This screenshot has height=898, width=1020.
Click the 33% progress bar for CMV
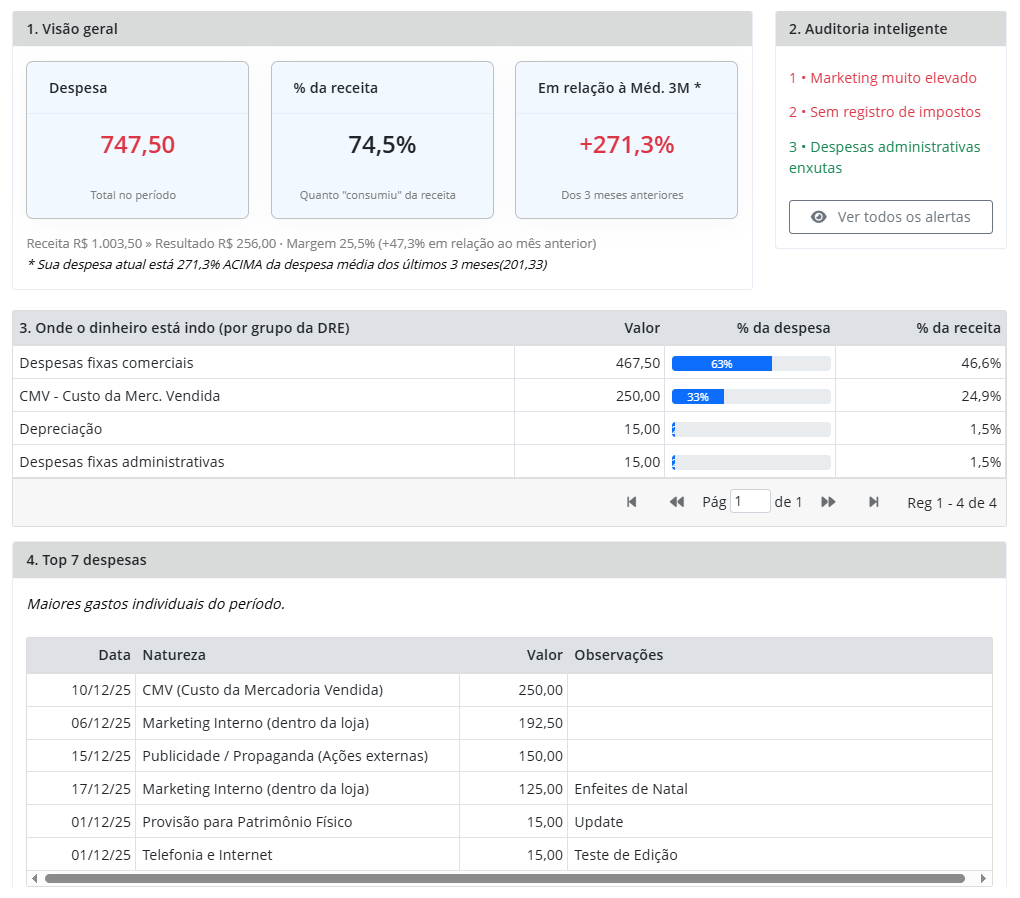pyautogui.click(x=750, y=396)
